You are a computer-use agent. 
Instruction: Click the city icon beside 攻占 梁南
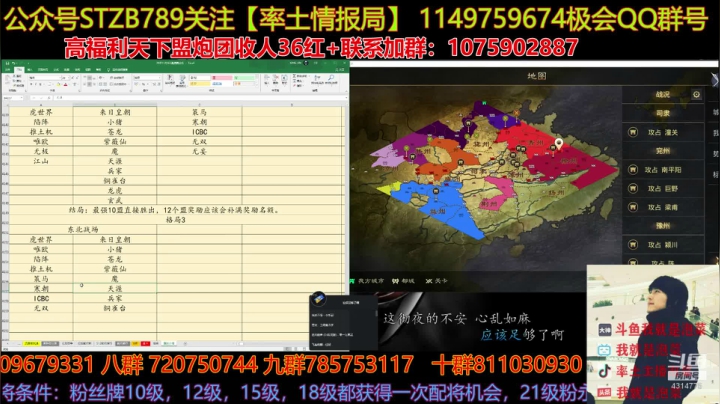(x=633, y=208)
